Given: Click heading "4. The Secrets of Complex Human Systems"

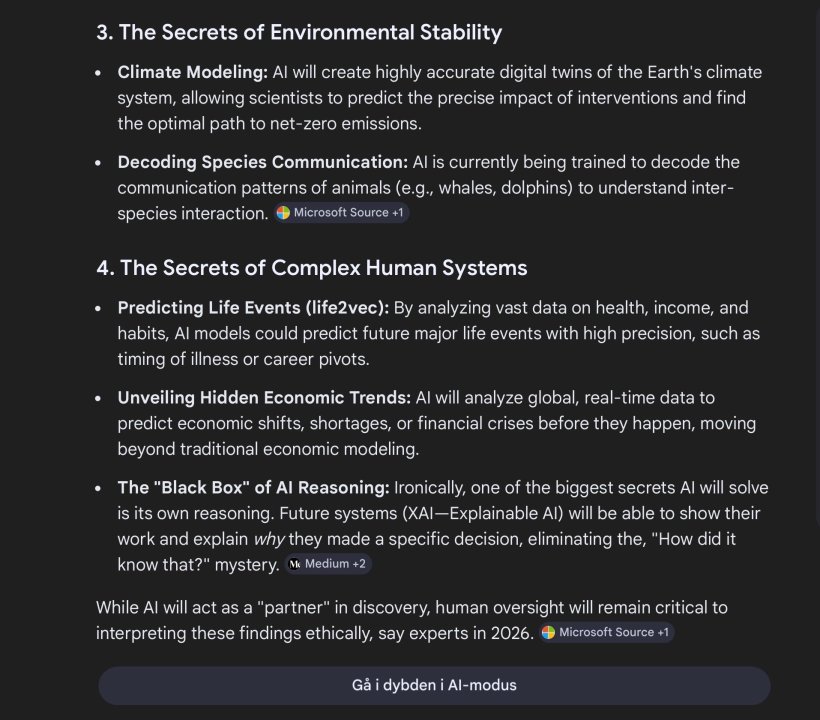Looking at the screenshot, I should click(312, 268).
